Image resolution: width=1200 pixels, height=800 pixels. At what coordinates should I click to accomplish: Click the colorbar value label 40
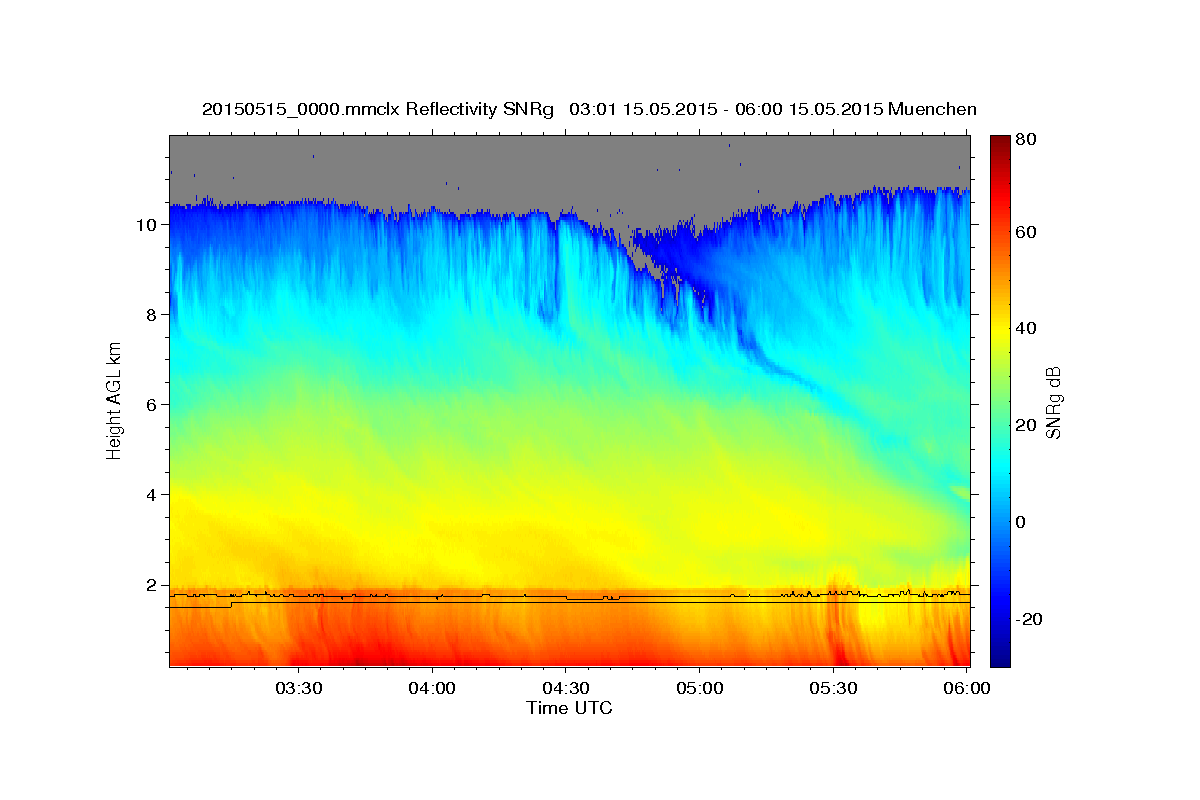click(x=1028, y=328)
